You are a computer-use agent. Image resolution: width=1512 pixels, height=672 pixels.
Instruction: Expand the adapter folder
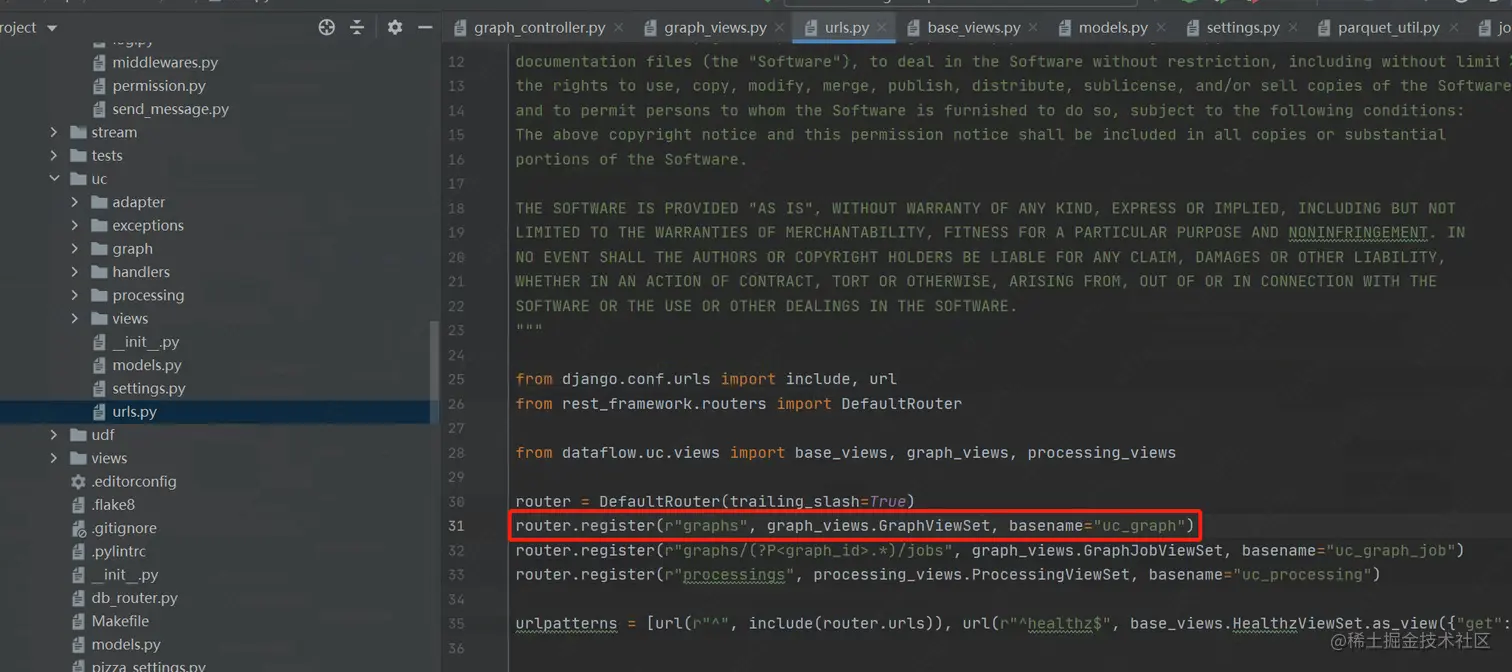pyautogui.click(x=75, y=202)
